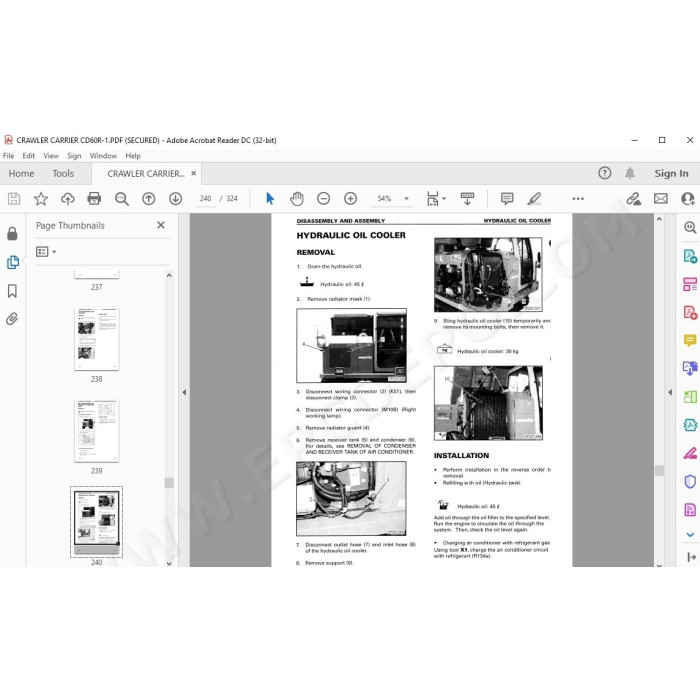700x700 pixels.
Task: Print the document
Action: (94, 199)
